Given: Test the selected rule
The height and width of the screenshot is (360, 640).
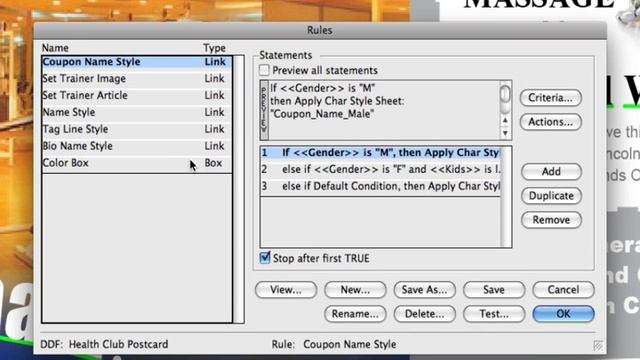Looking at the screenshot, I should [x=494, y=314].
